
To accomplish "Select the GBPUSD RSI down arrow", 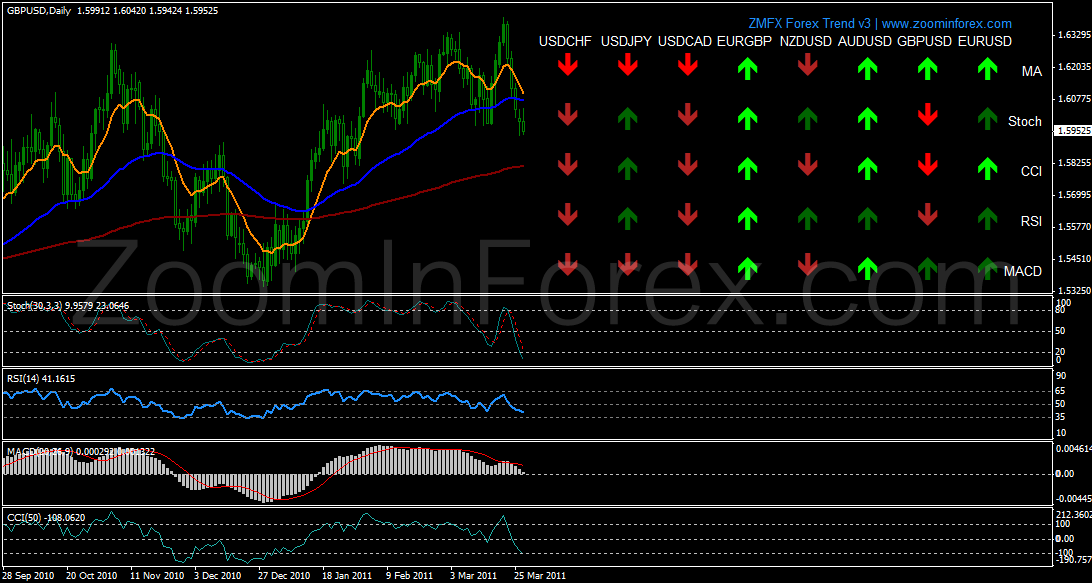I will [x=927, y=216].
